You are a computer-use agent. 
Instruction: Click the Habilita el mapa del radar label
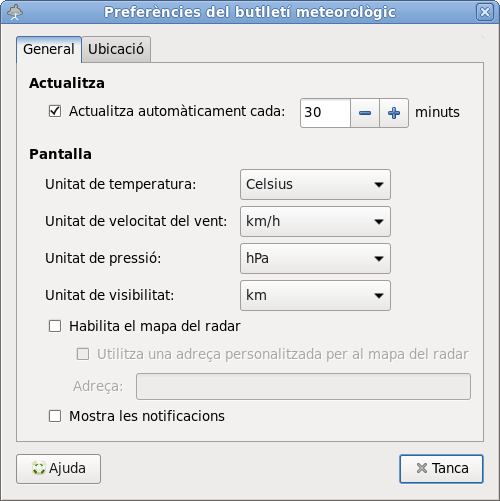pos(155,326)
